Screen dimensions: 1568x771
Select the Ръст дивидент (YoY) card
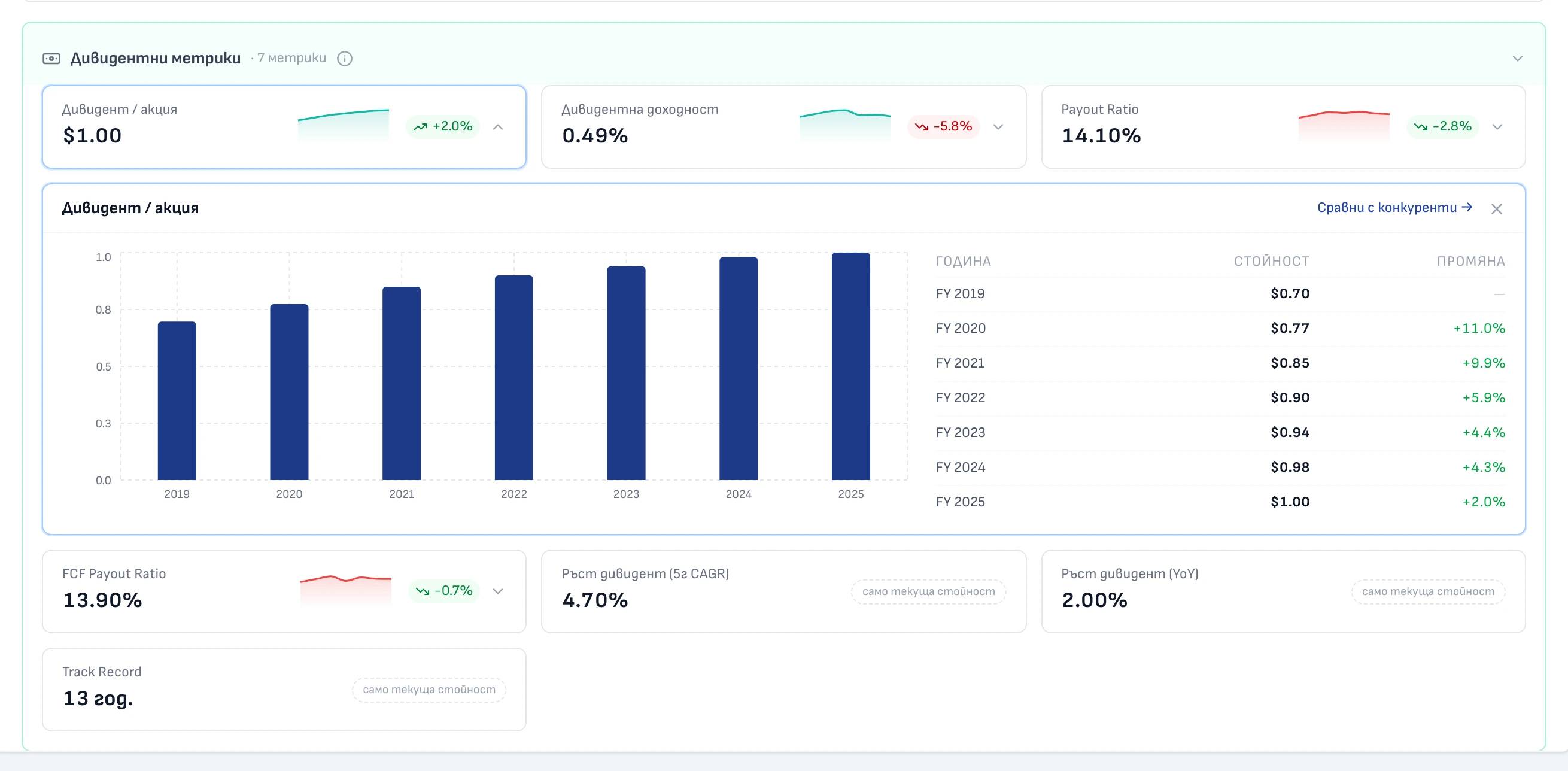point(1283,591)
